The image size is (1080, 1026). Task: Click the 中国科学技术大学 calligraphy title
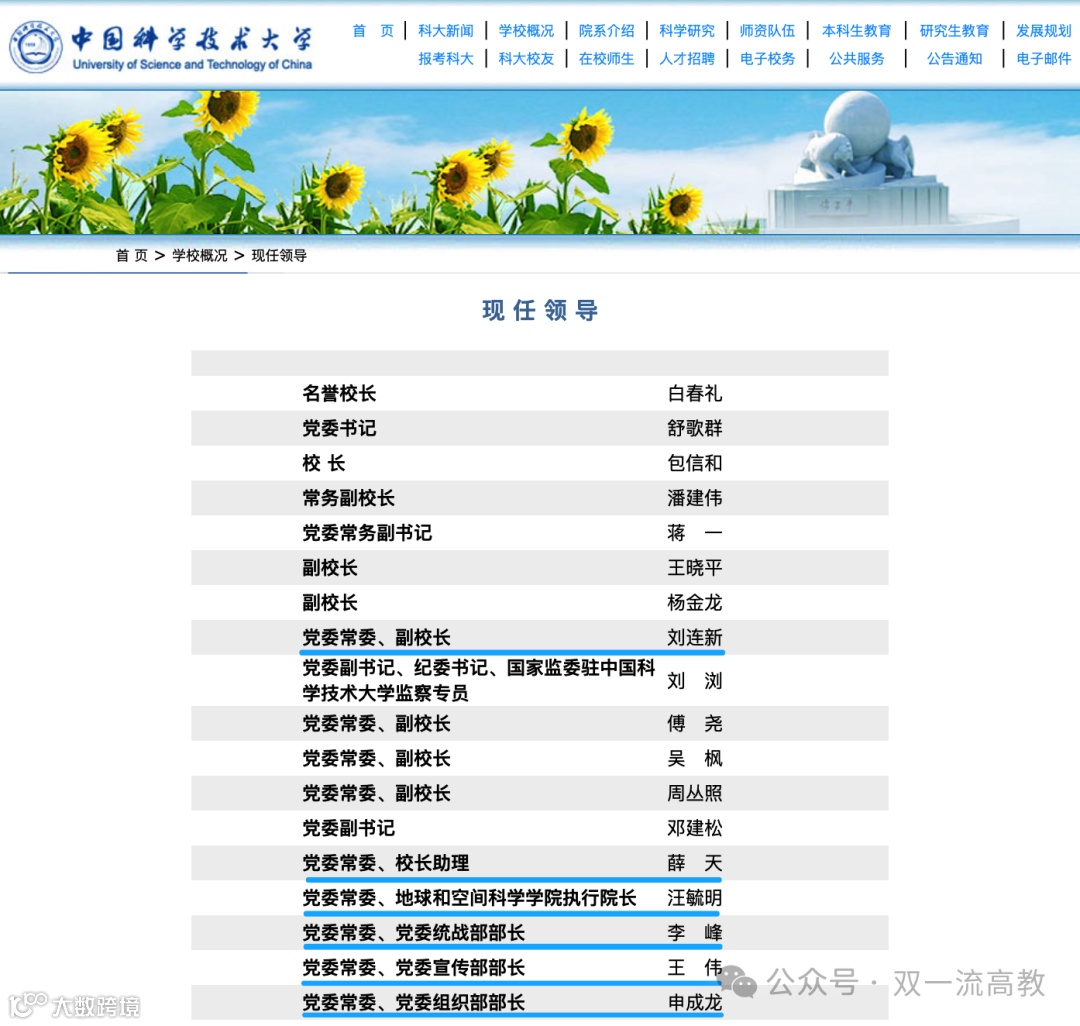pos(192,40)
